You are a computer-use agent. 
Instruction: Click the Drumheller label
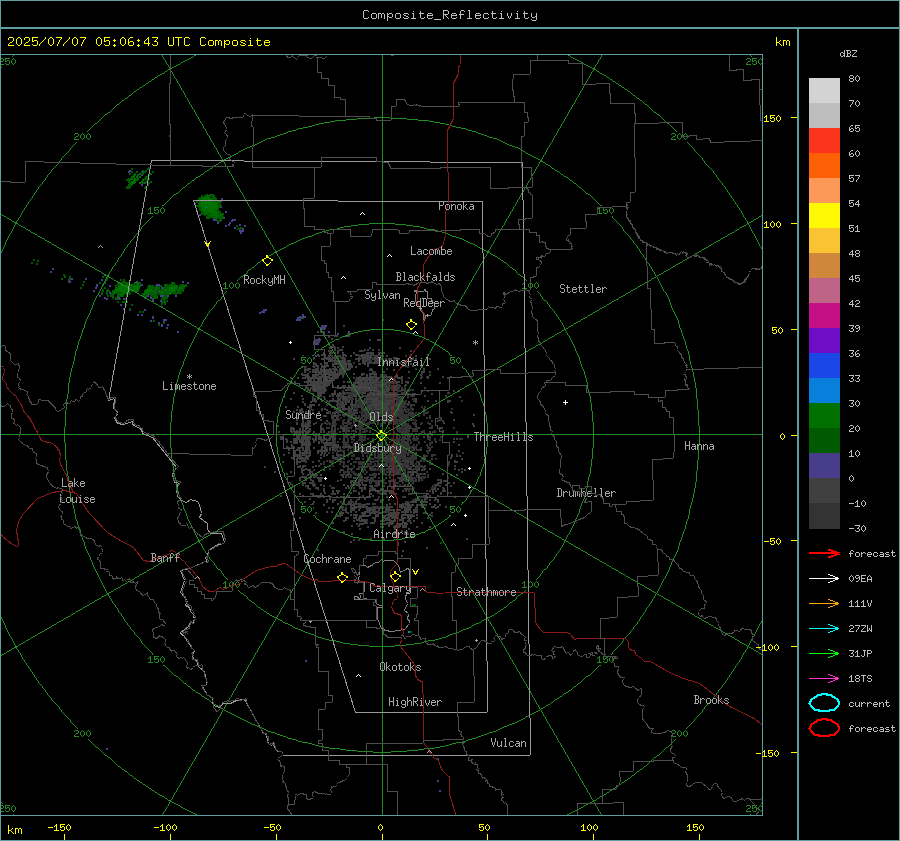point(586,493)
